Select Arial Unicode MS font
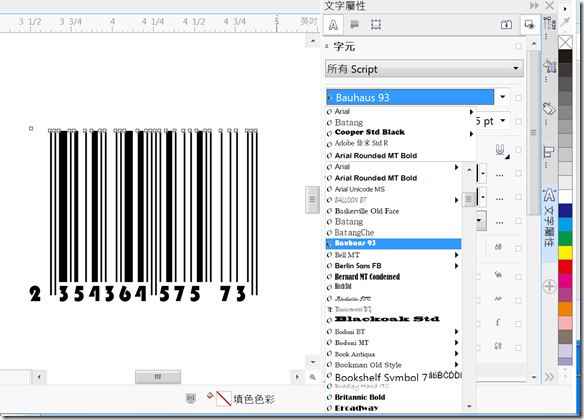Image resolution: width=584 pixels, height=420 pixels. [x=393, y=189]
